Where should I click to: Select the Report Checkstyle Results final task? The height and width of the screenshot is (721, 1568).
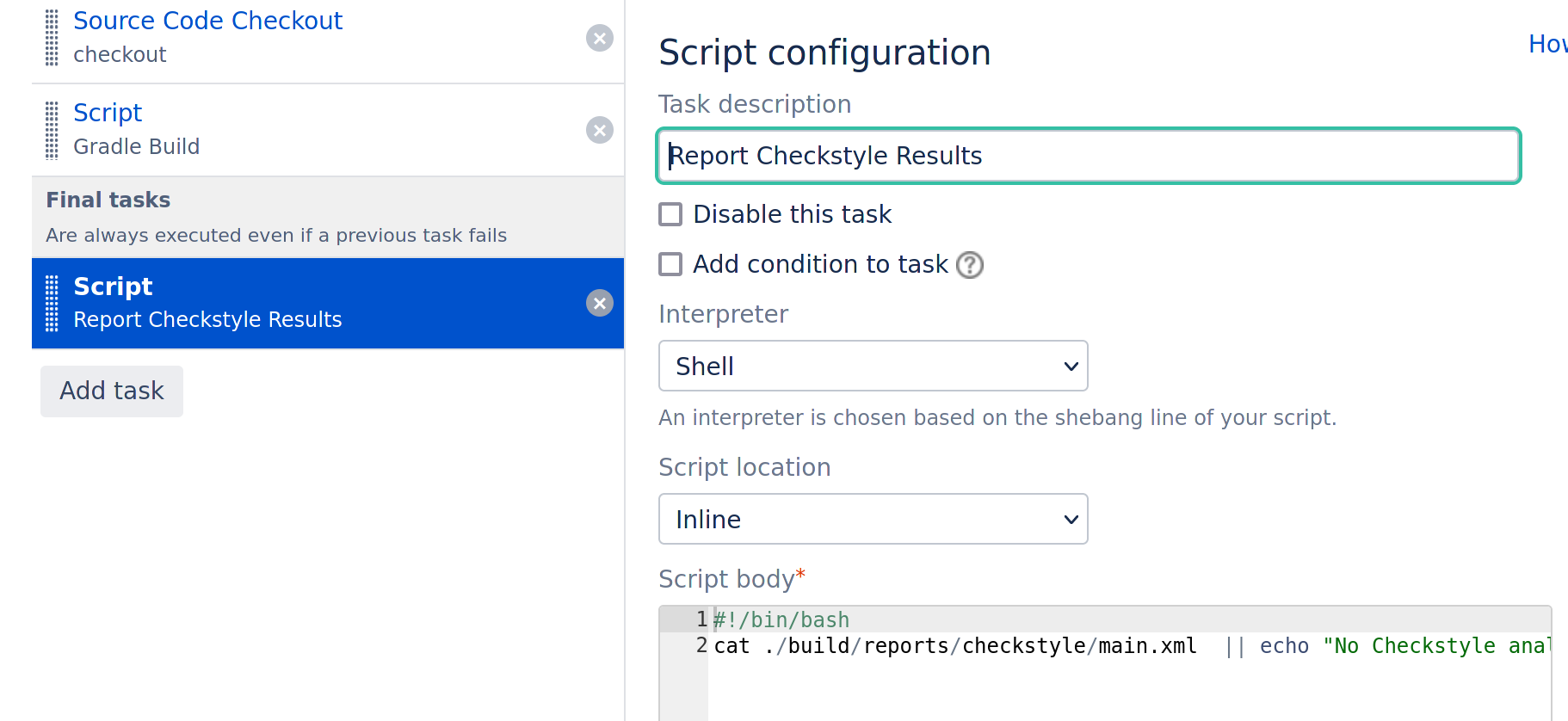pos(207,303)
